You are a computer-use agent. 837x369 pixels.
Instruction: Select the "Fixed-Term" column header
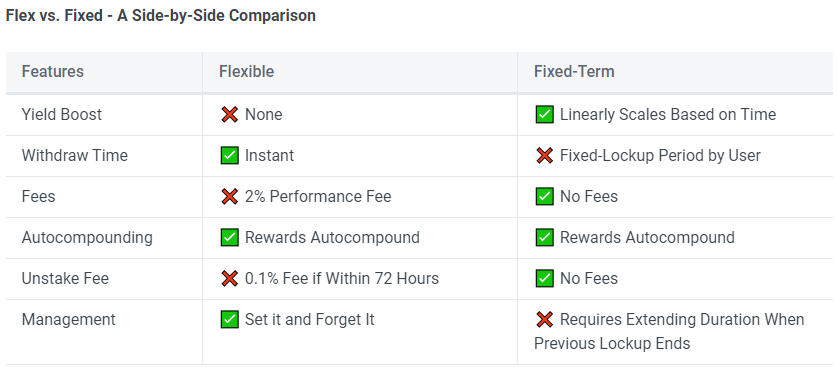coord(574,72)
